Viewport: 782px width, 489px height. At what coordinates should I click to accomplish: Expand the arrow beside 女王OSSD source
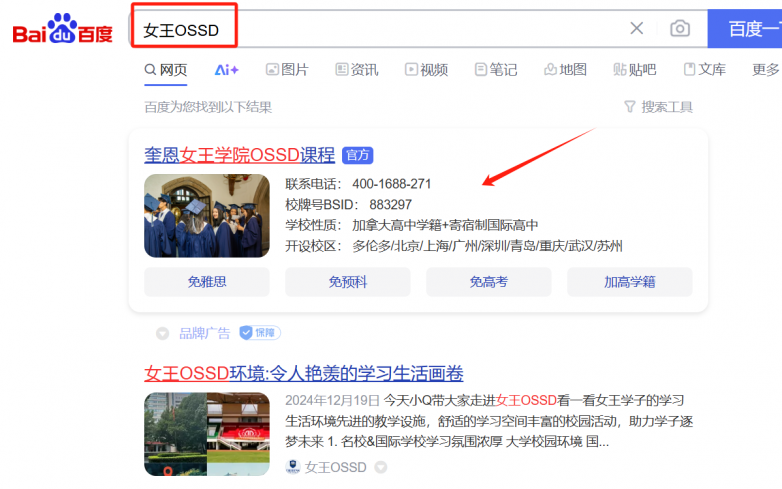click(381, 467)
